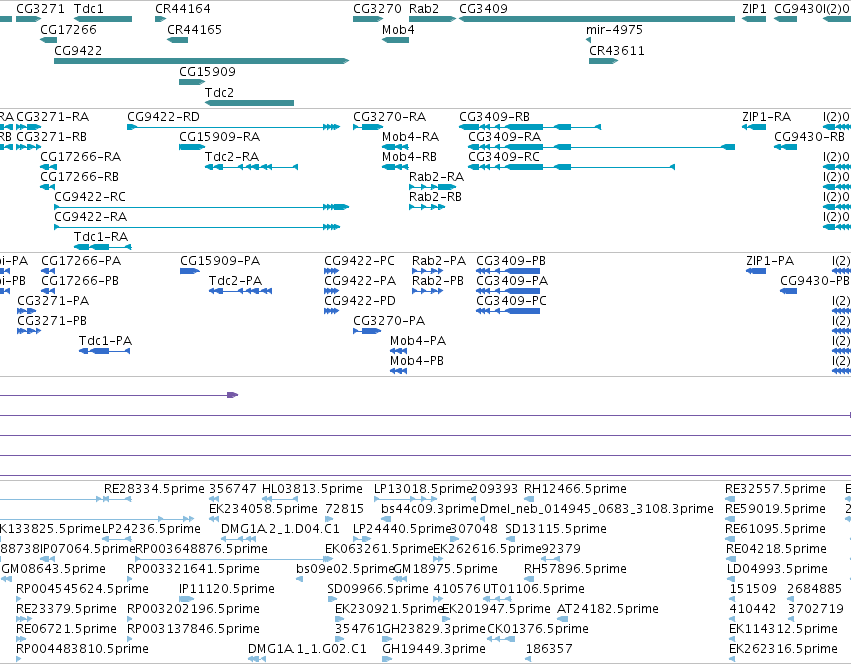Click transcript CG9422-RC label
The height and width of the screenshot is (664, 851).
[x=90, y=197]
